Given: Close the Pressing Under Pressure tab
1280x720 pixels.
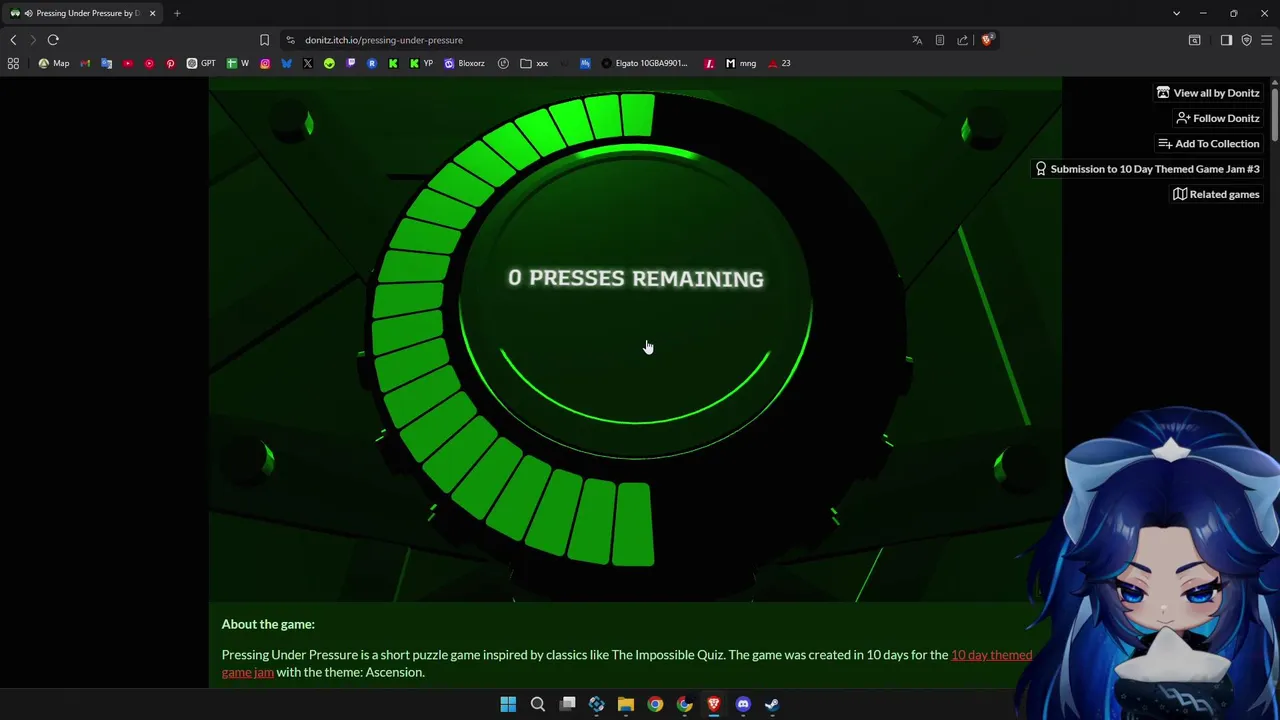Looking at the screenshot, I should tap(152, 13).
